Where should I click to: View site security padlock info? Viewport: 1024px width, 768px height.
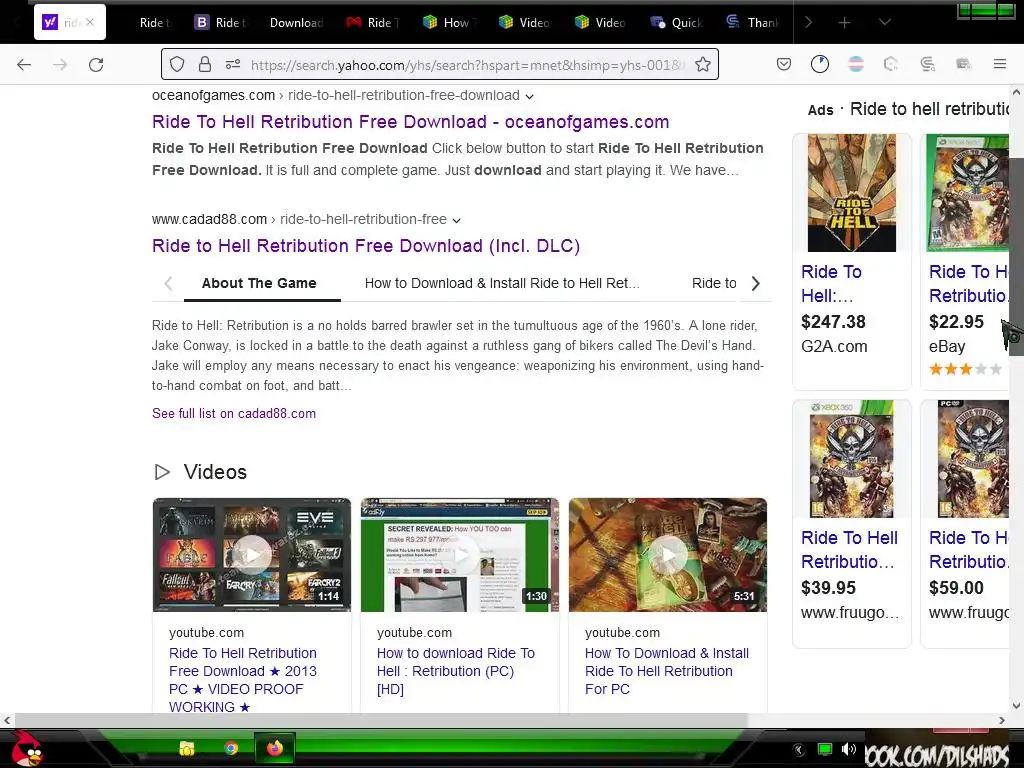click(x=204, y=64)
